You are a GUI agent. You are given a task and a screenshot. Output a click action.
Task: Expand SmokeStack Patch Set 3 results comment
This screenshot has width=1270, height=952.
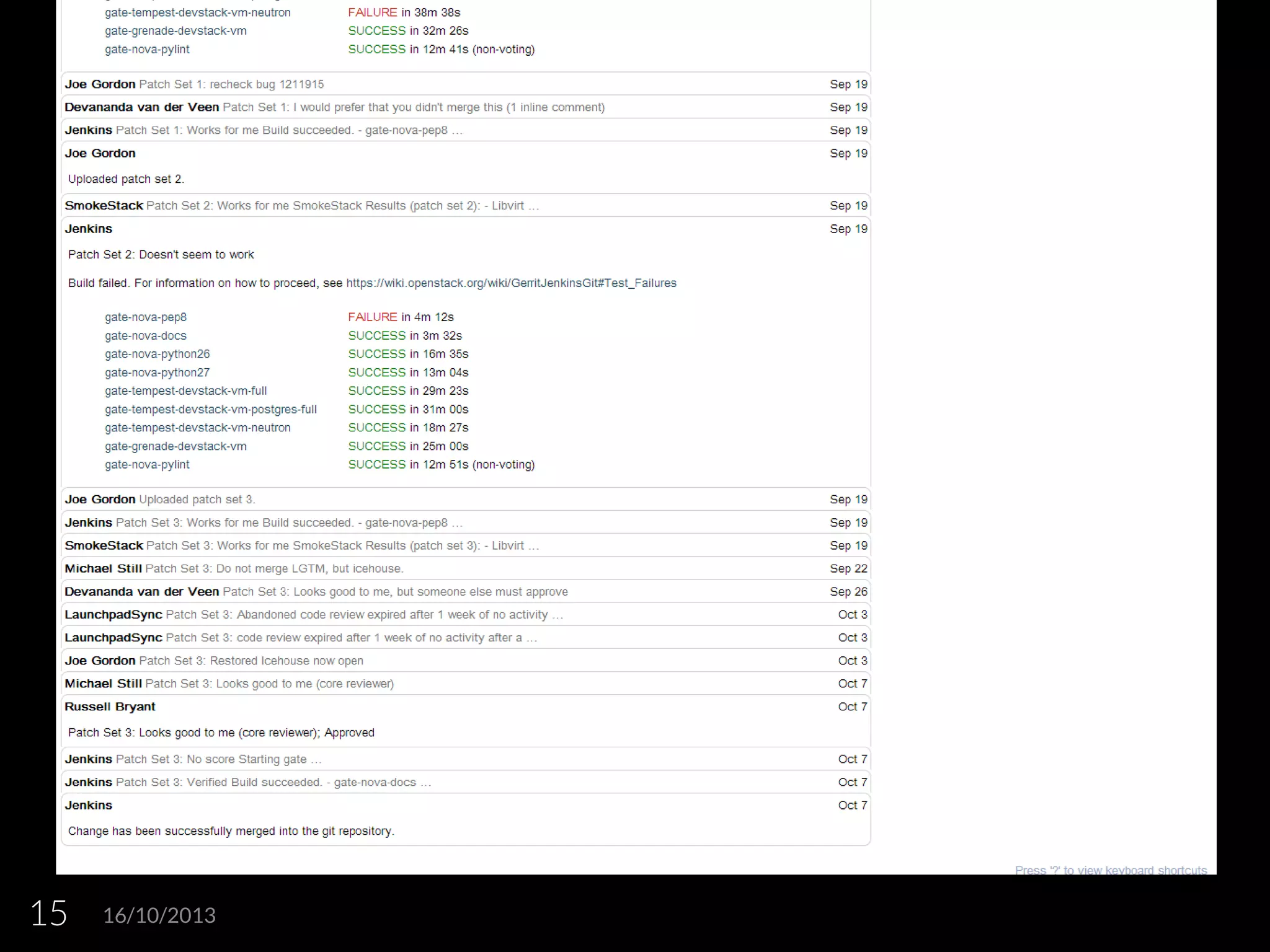(x=466, y=545)
